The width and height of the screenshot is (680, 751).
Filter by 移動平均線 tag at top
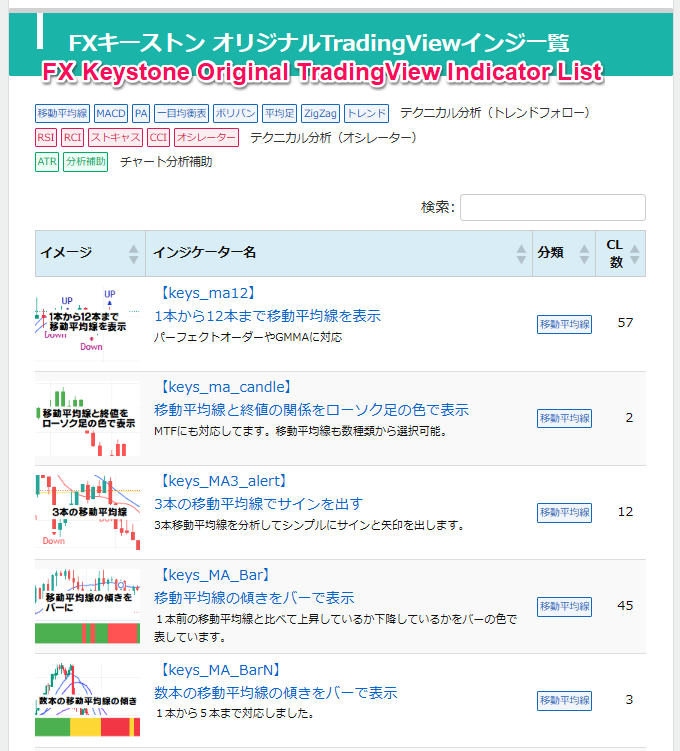[x=62, y=114]
